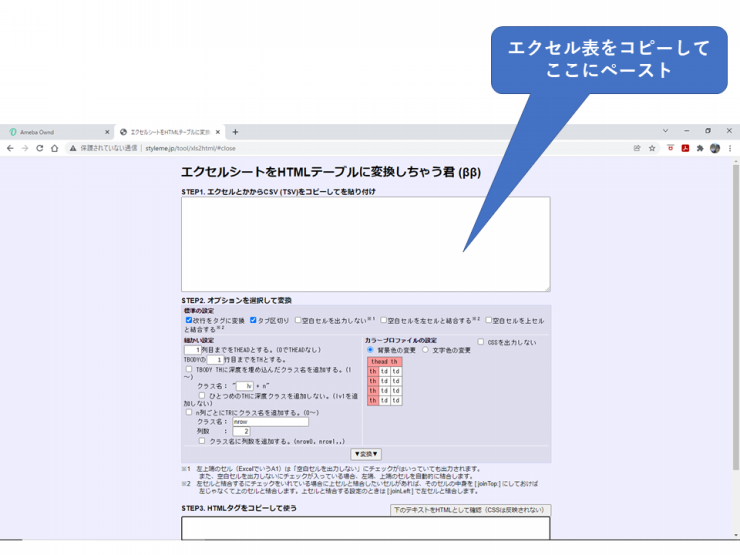Viewport: 740px width, 555px height.
Task: Select 文字色の変更 radio button
Action: [x=425, y=350]
